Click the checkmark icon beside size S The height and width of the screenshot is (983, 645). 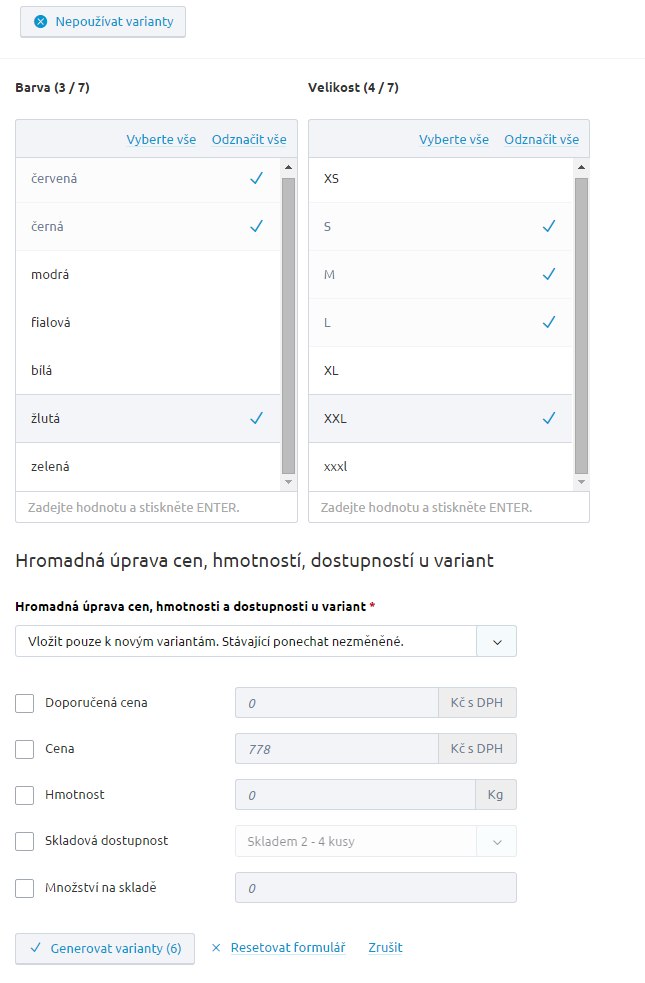[x=549, y=226]
